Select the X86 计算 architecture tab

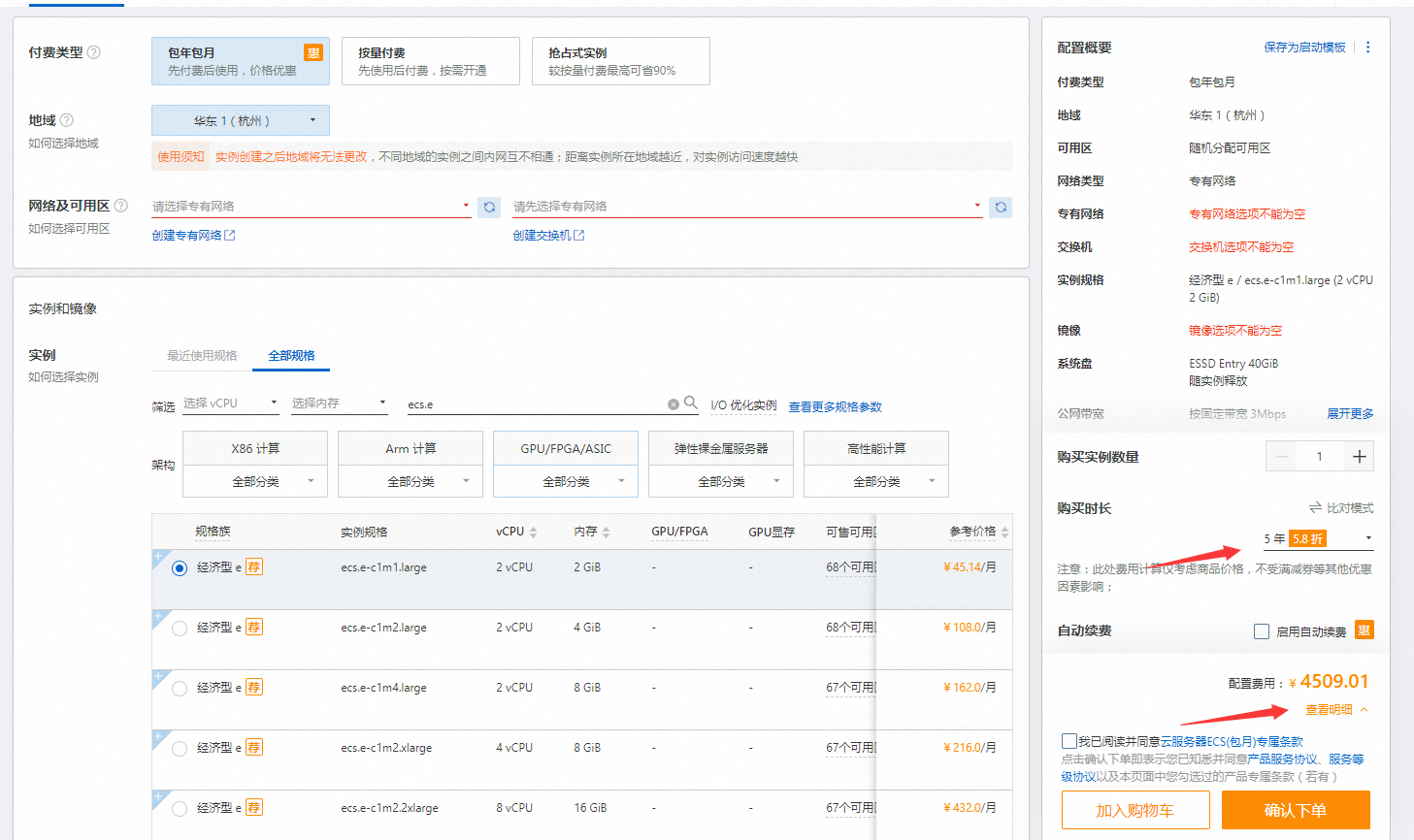pos(255,448)
